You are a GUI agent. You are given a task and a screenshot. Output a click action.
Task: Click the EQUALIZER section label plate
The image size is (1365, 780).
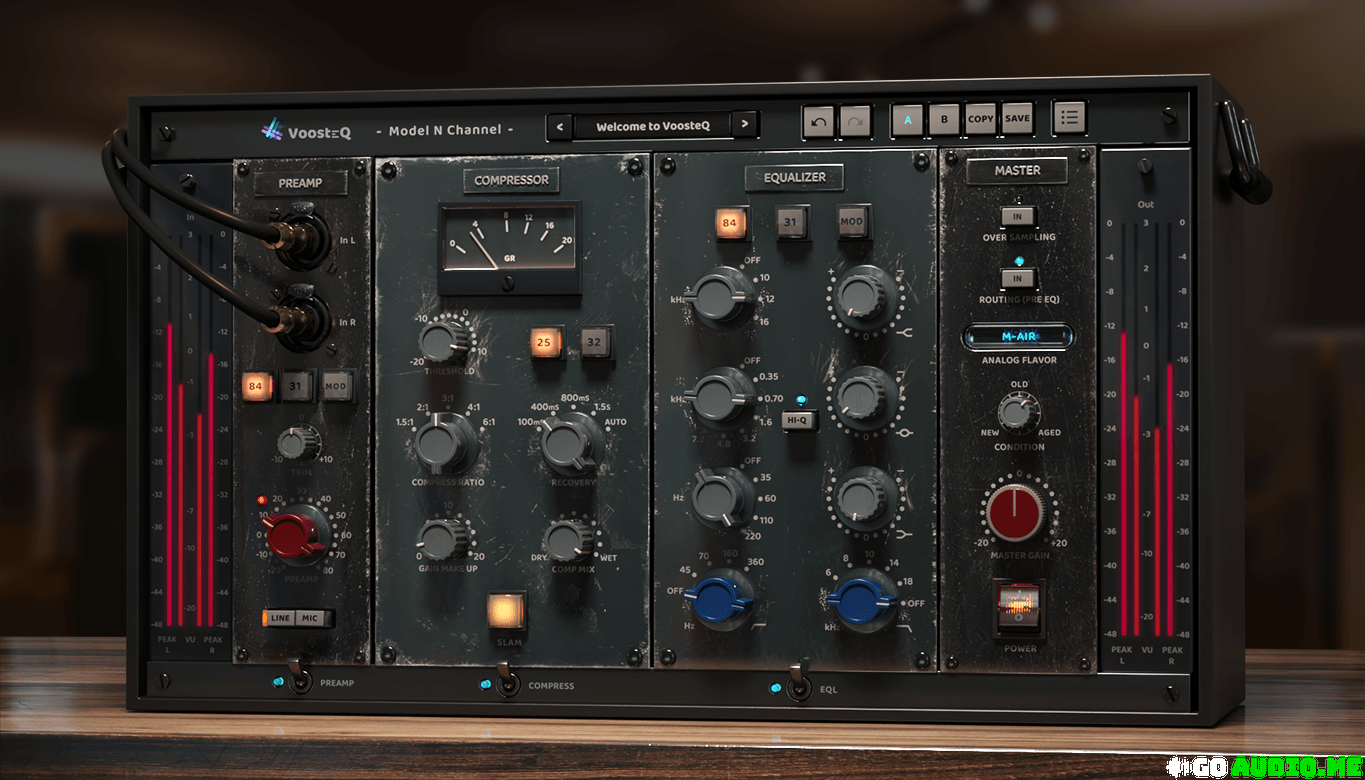point(794,178)
